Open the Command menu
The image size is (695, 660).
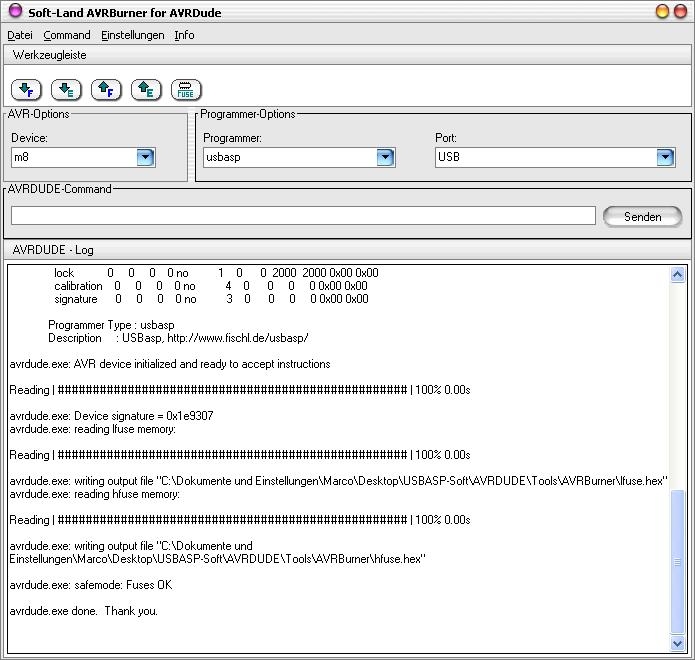coord(67,35)
